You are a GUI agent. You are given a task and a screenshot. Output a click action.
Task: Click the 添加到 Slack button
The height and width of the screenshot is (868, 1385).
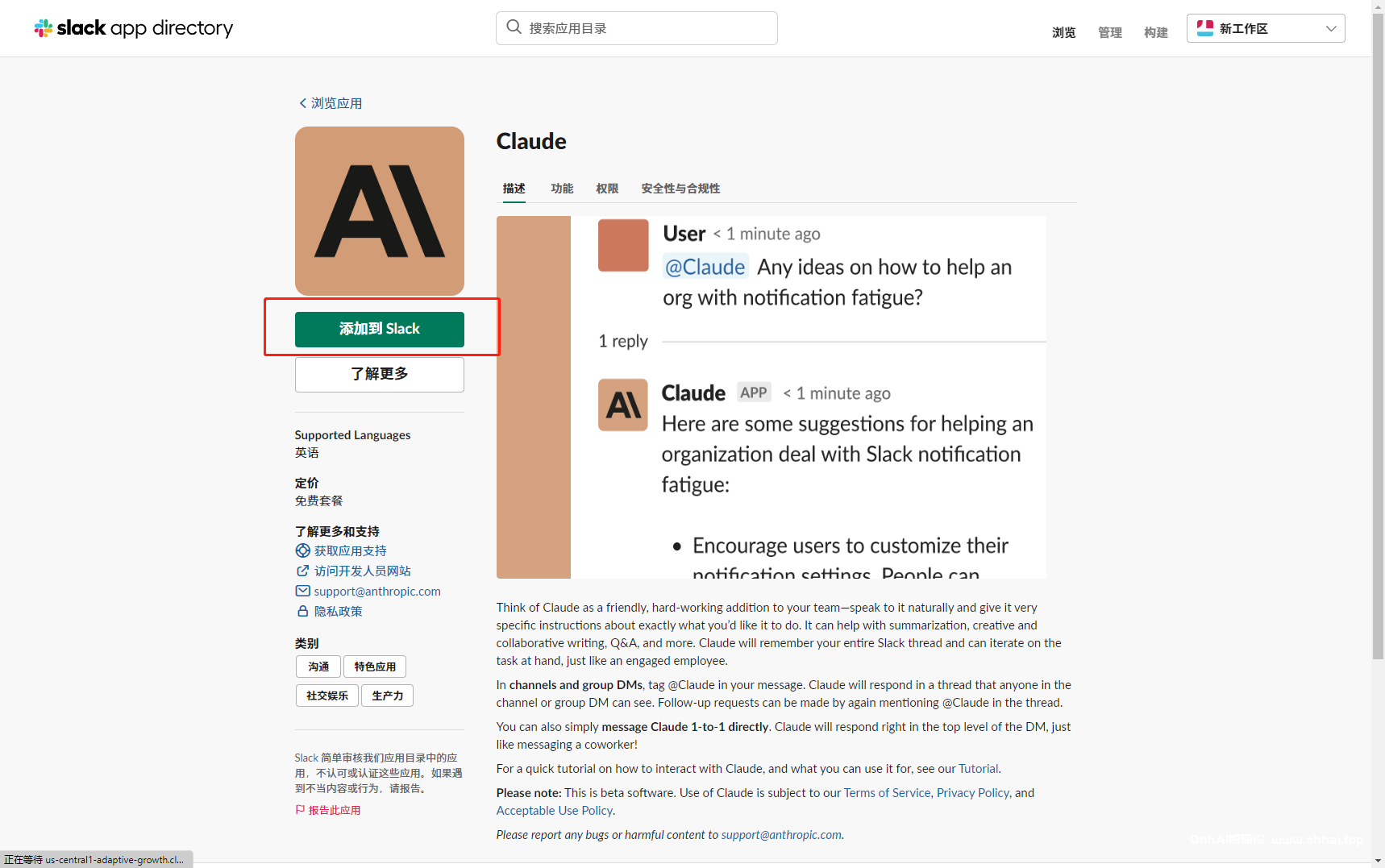coord(380,329)
